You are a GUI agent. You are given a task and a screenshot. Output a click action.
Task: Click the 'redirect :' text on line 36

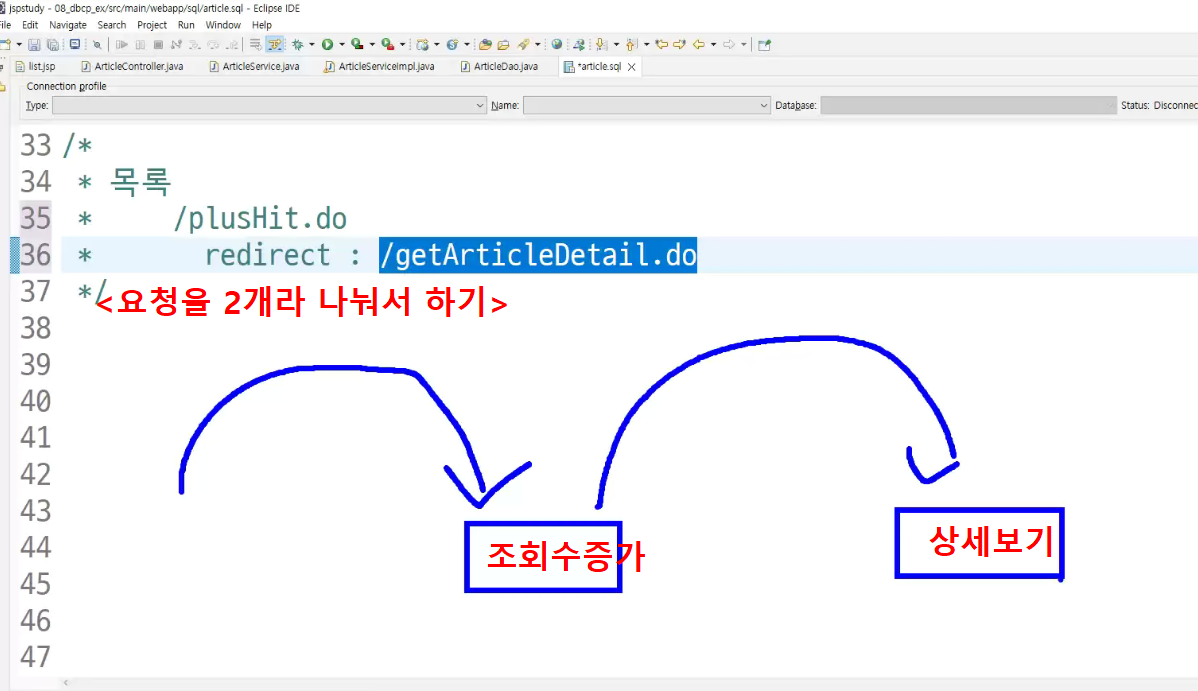[283, 255]
